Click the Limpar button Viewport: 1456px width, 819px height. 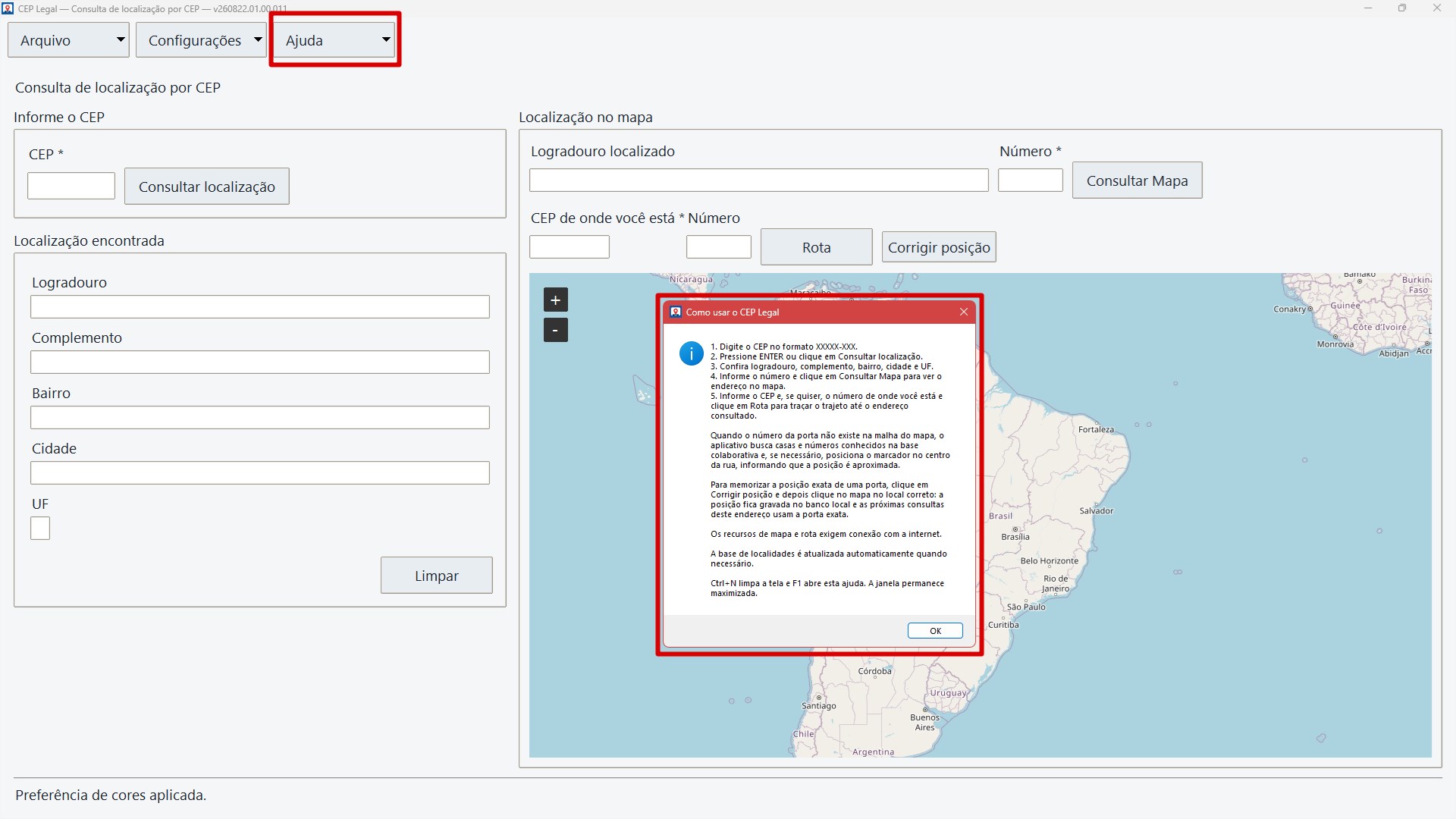click(x=436, y=576)
